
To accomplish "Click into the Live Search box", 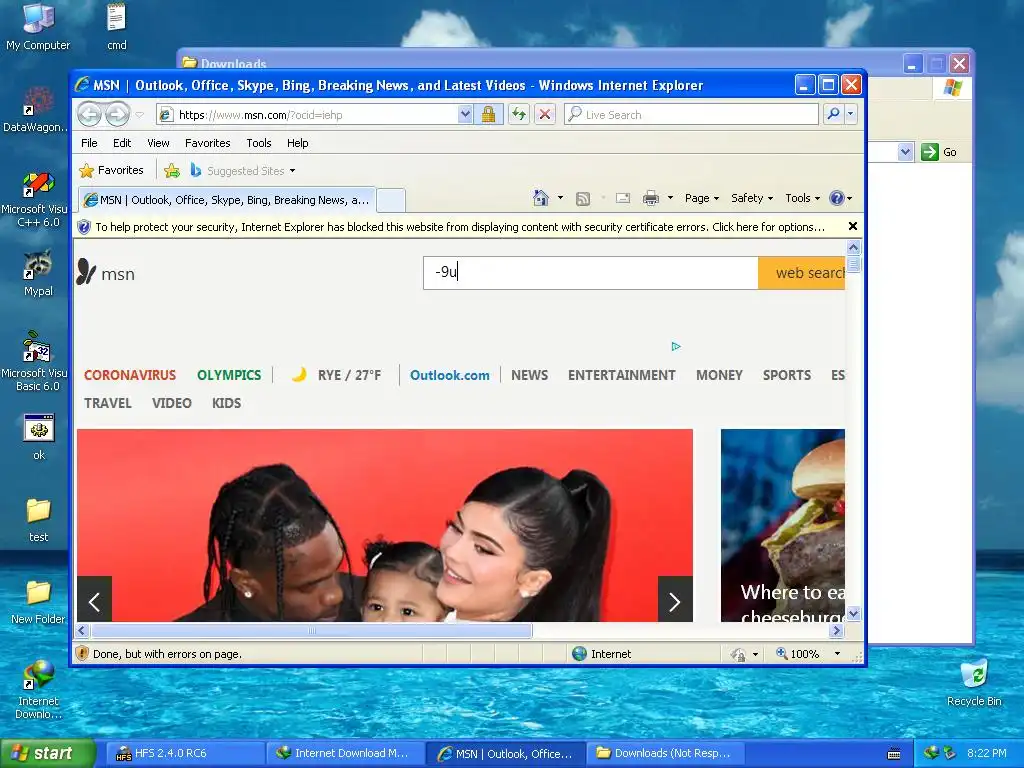I will point(691,115).
